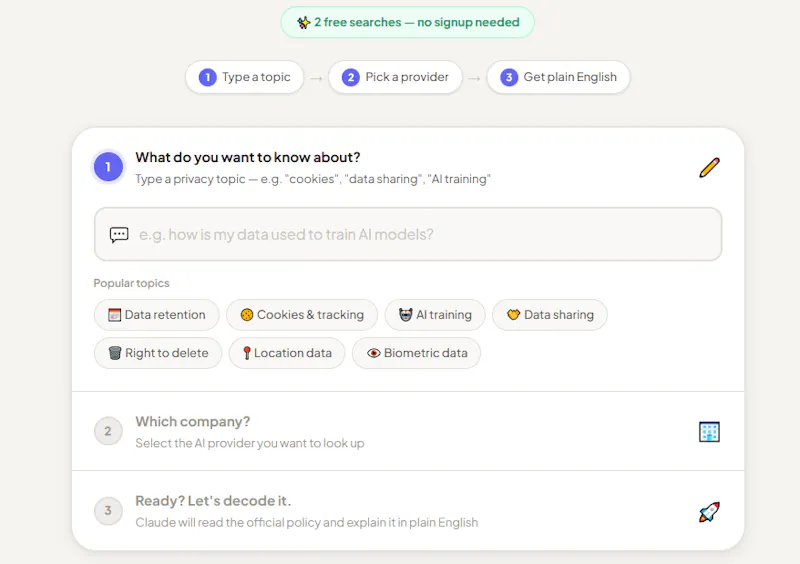The image size is (800, 564).
Task: Click the eye icon on Biometric data chip
Action: (373, 353)
